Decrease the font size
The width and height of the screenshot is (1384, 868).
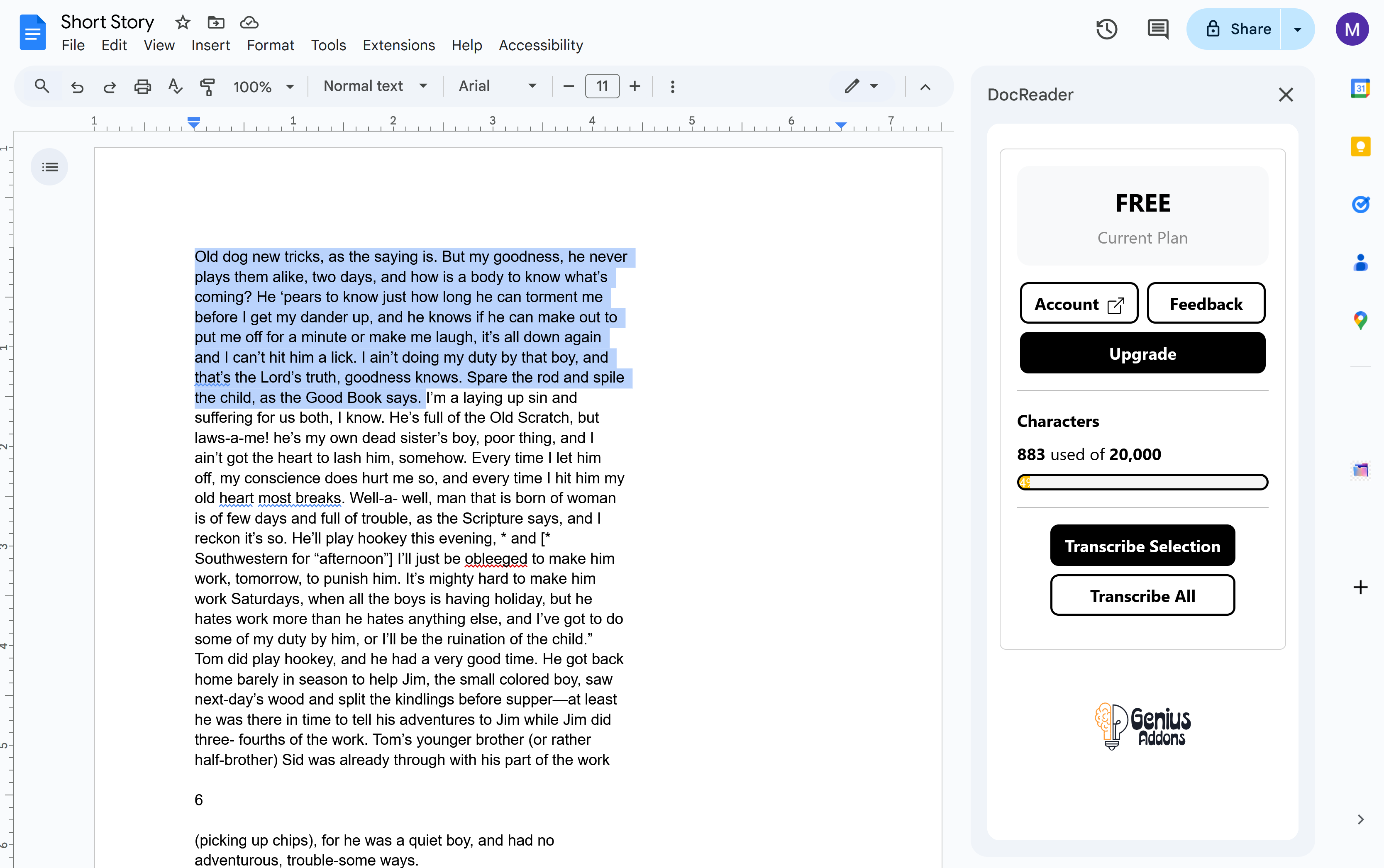[568, 86]
